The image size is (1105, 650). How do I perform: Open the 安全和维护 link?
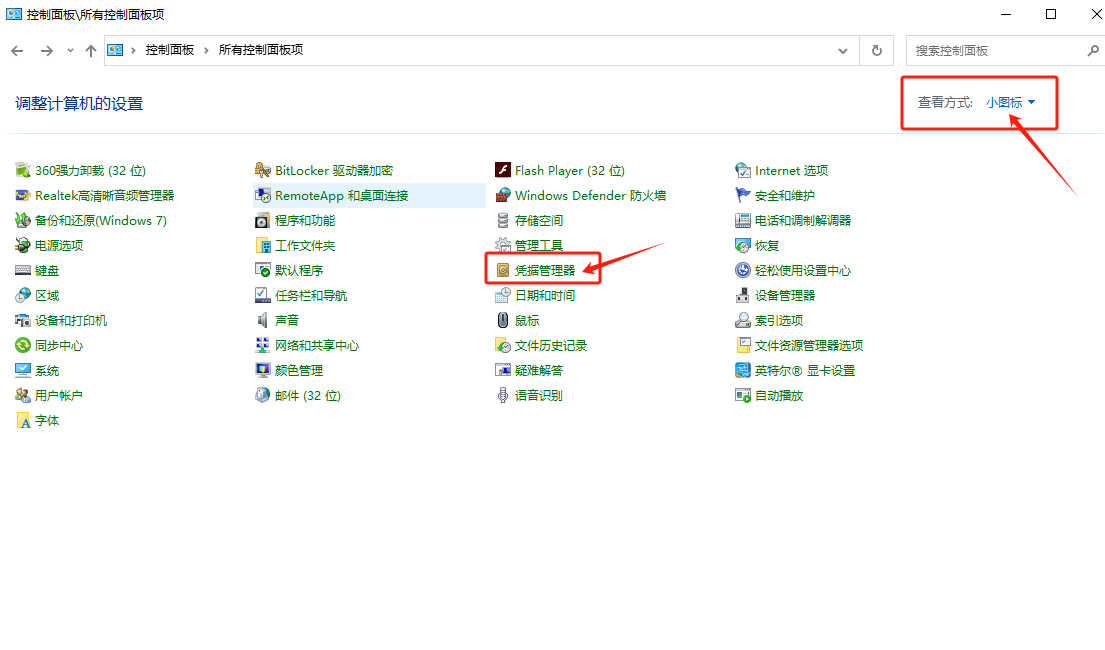784,195
